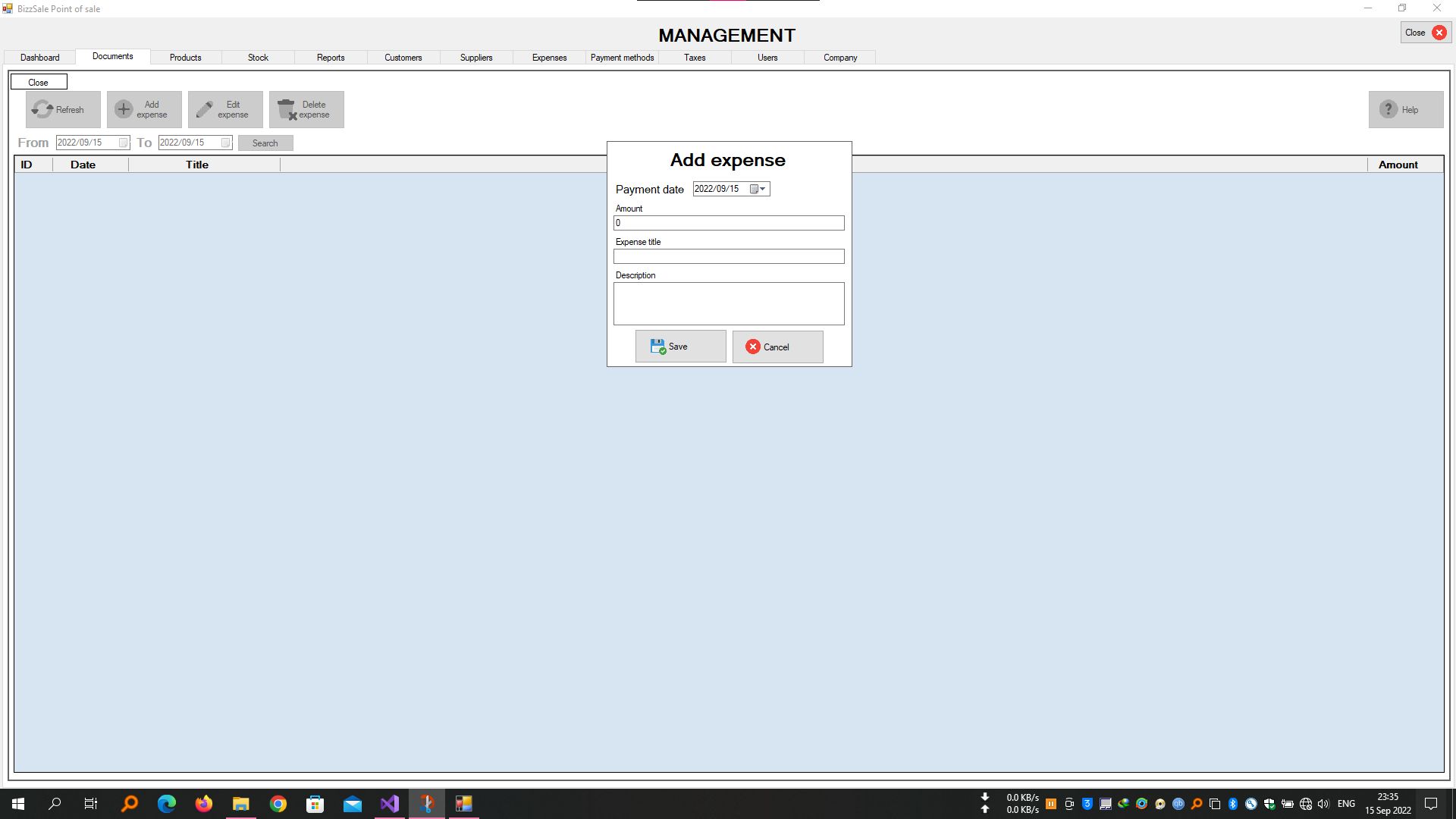1456x819 pixels.
Task: Click the Delete expense trash icon
Action: [286, 109]
